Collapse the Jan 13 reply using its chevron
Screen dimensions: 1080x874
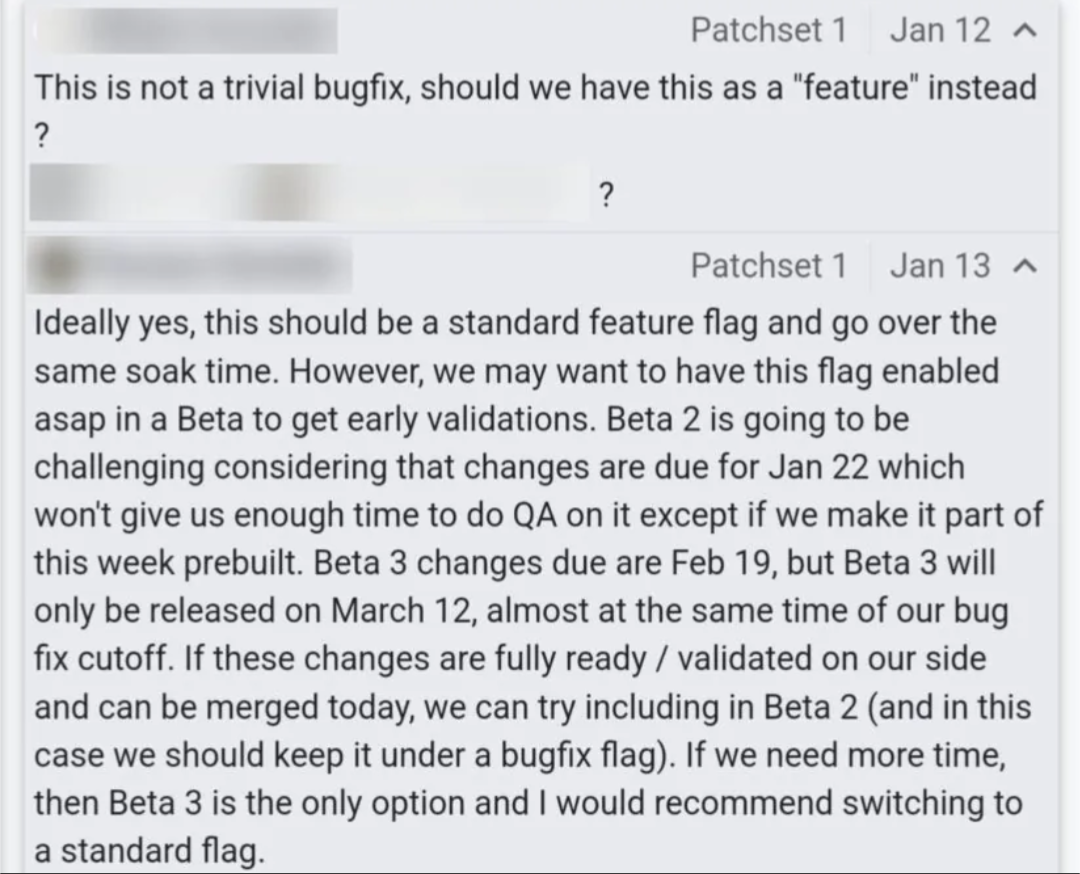(1022, 266)
